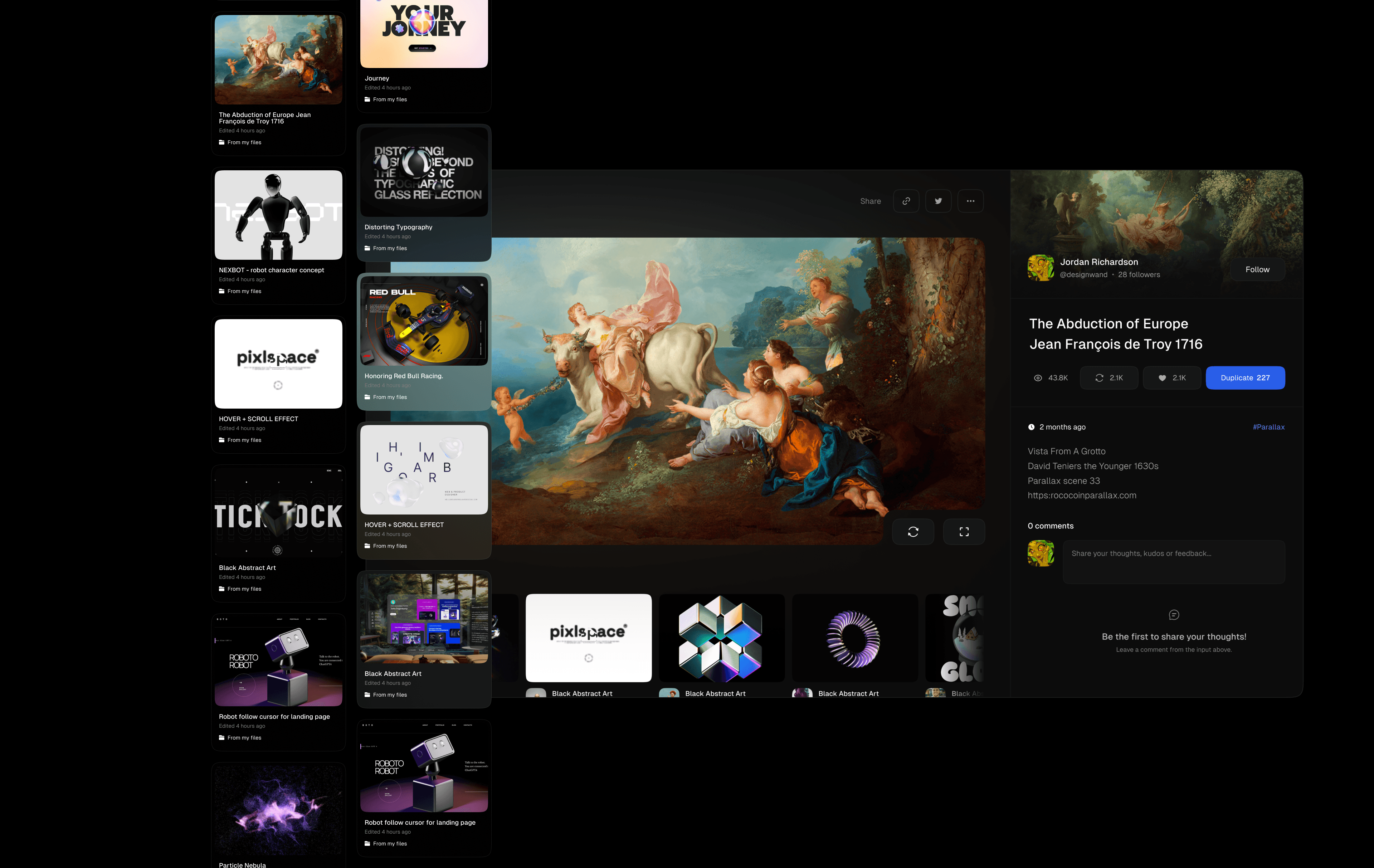The image size is (1374, 868).
Task: Enter fullscreen with the expand icon
Action: 964,531
